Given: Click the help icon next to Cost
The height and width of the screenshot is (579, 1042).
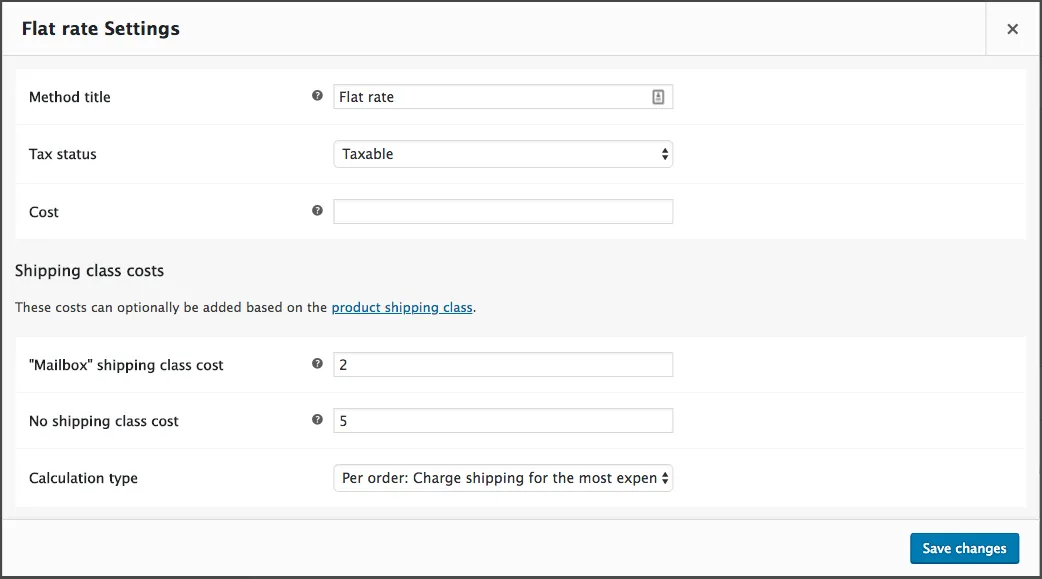Looking at the screenshot, I should coord(317,211).
